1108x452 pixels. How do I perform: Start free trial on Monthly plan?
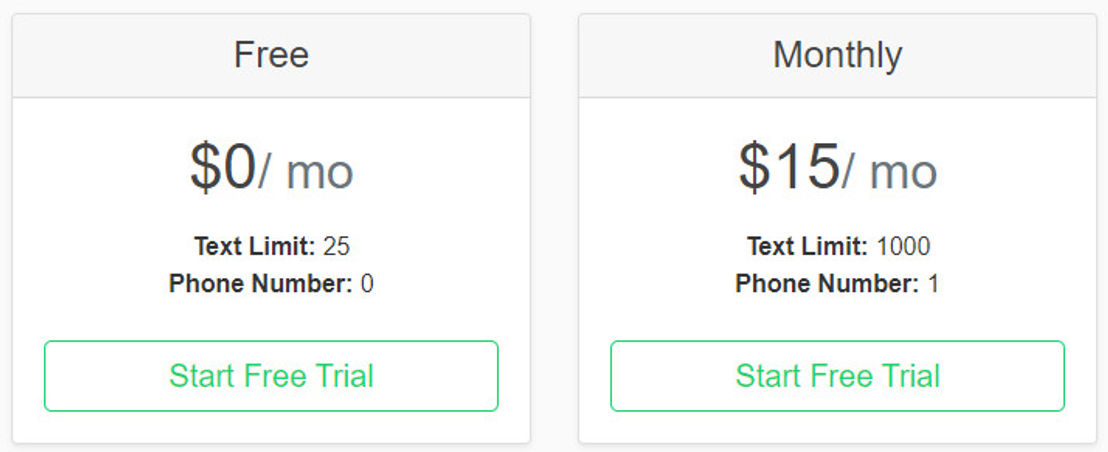point(837,376)
